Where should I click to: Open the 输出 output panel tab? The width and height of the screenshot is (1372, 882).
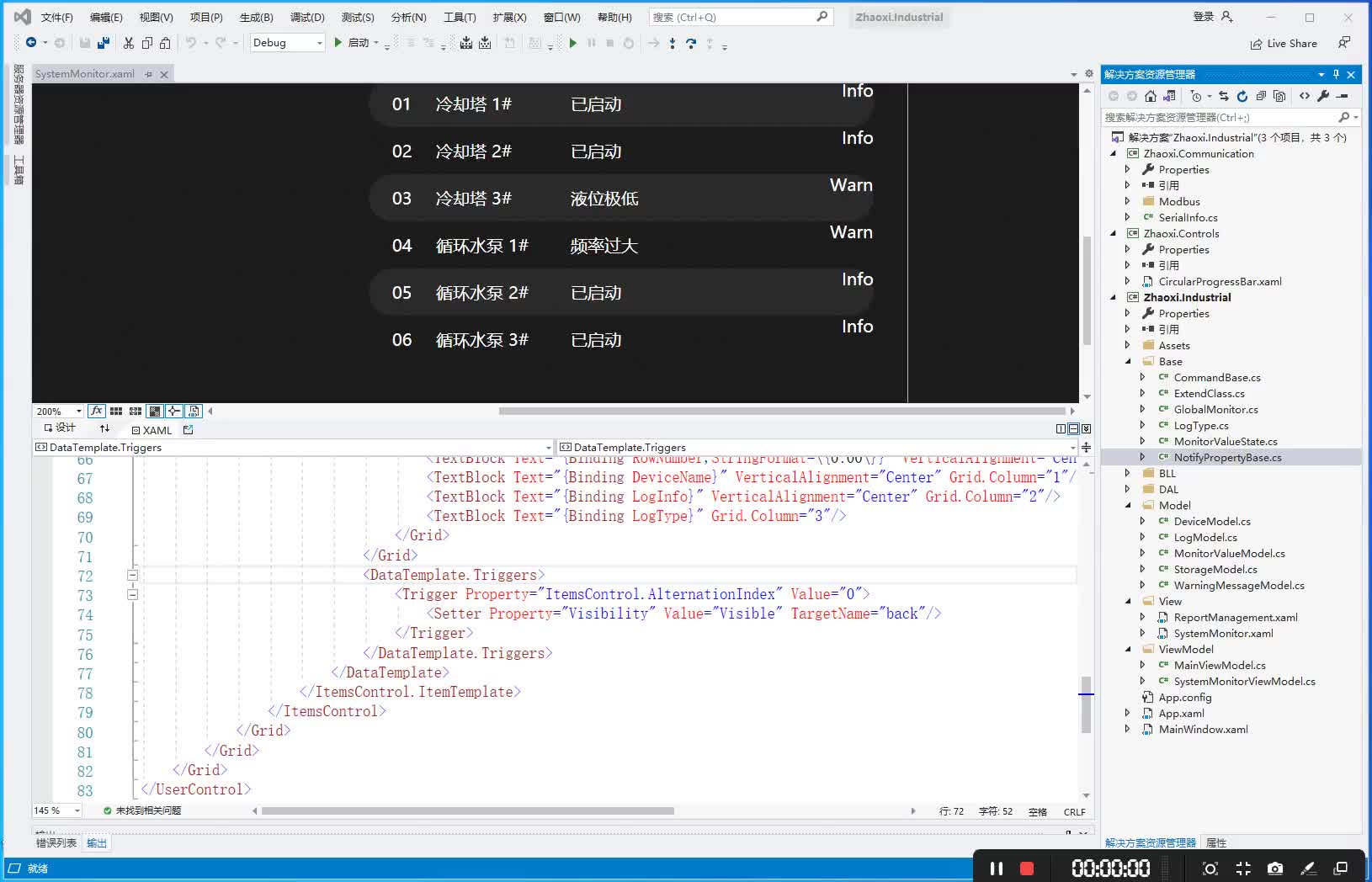97,843
